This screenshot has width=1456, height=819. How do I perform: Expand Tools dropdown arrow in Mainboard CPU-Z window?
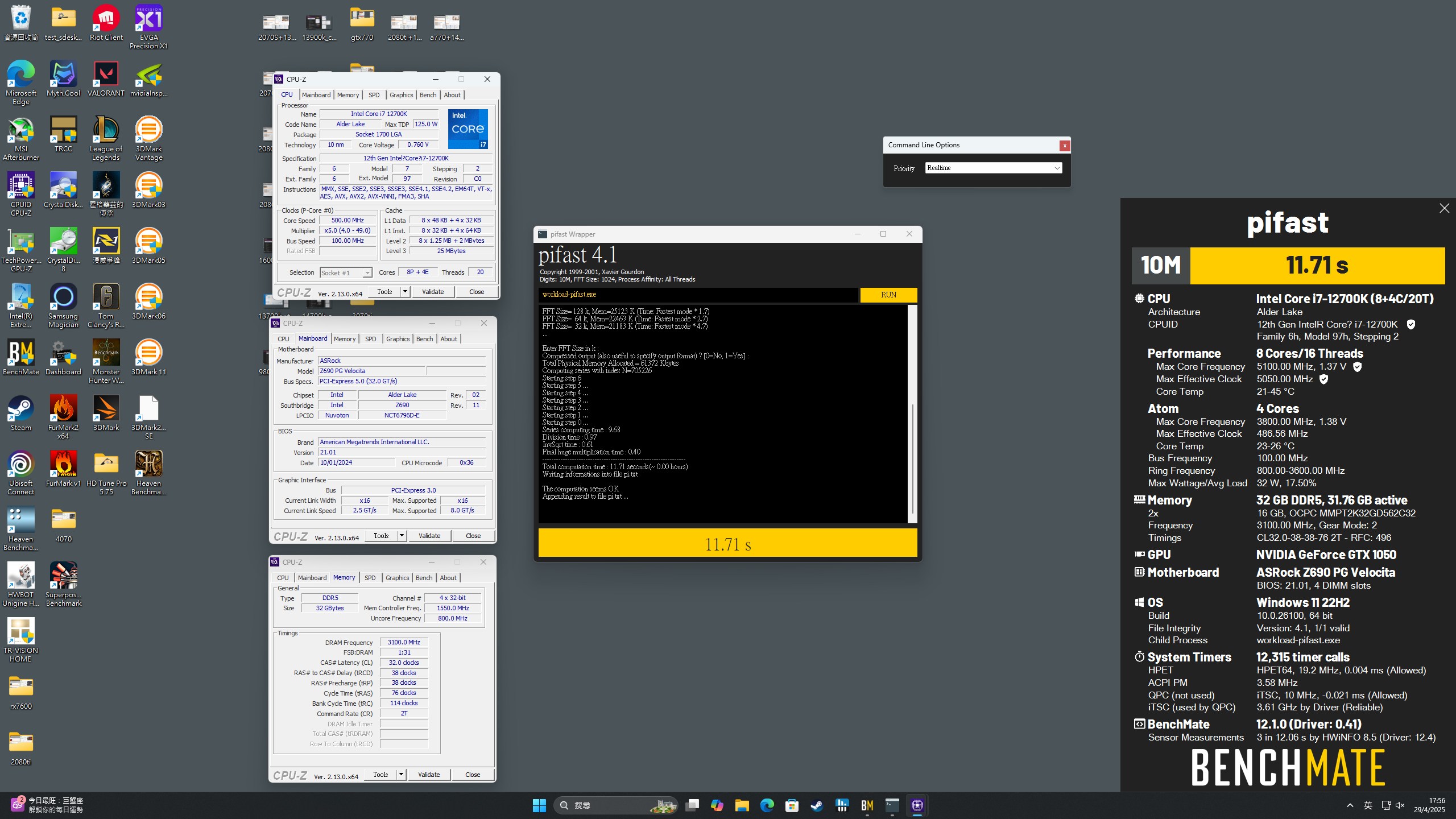click(402, 536)
